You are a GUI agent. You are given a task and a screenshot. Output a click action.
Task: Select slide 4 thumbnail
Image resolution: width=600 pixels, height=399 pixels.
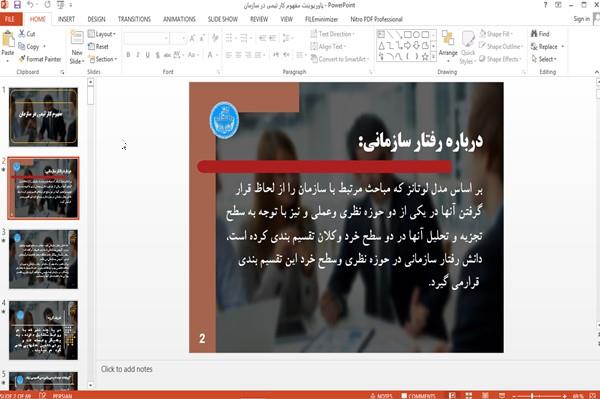(x=43, y=330)
